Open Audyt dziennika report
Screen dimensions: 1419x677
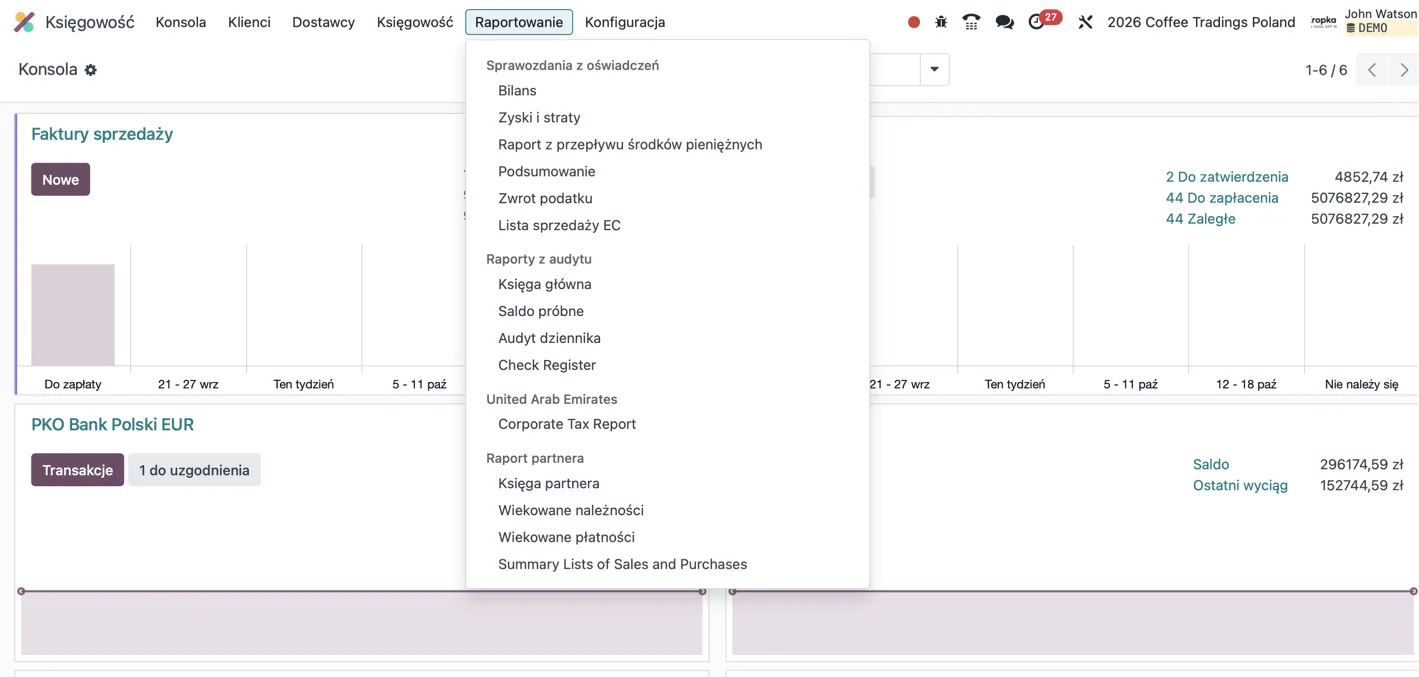point(668,339)
